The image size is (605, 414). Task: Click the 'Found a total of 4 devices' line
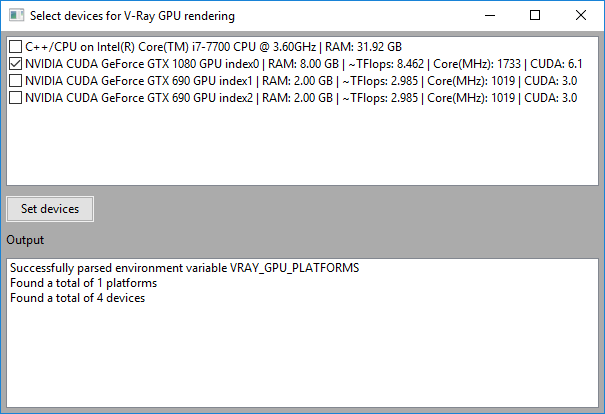77,298
